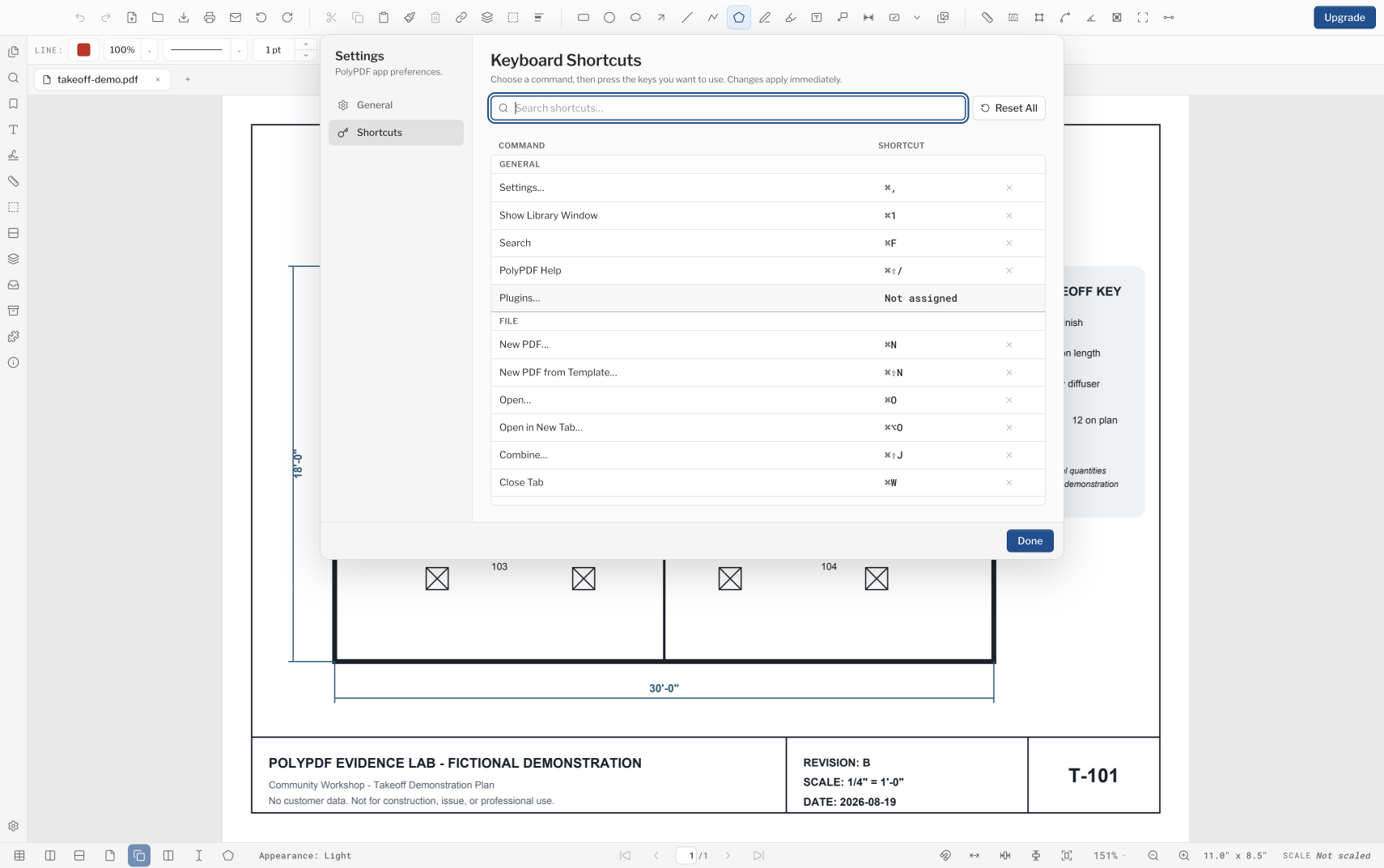Select the arrow tool

[661, 17]
